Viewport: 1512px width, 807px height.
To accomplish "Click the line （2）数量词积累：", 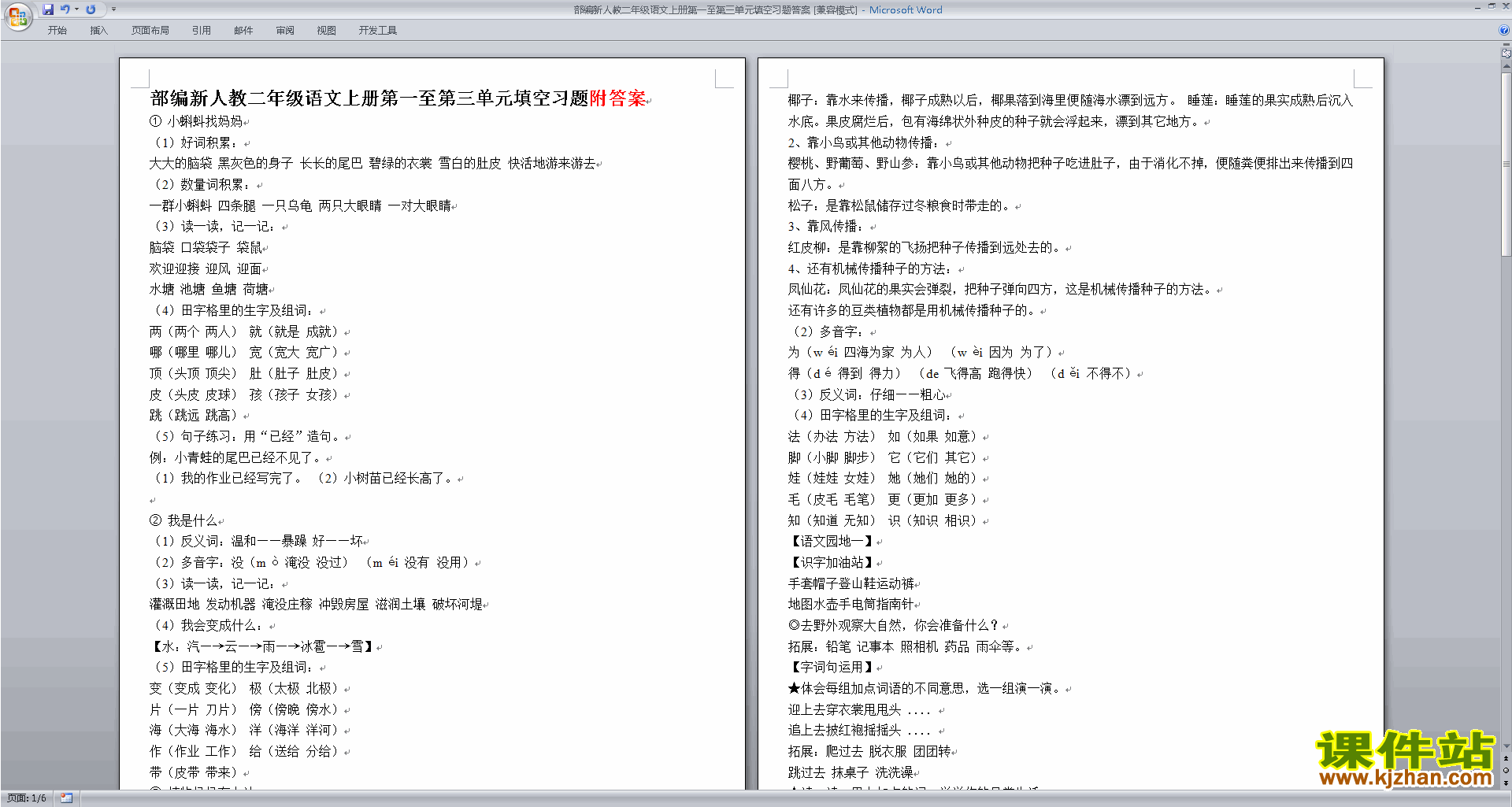I will (x=202, y=184).
